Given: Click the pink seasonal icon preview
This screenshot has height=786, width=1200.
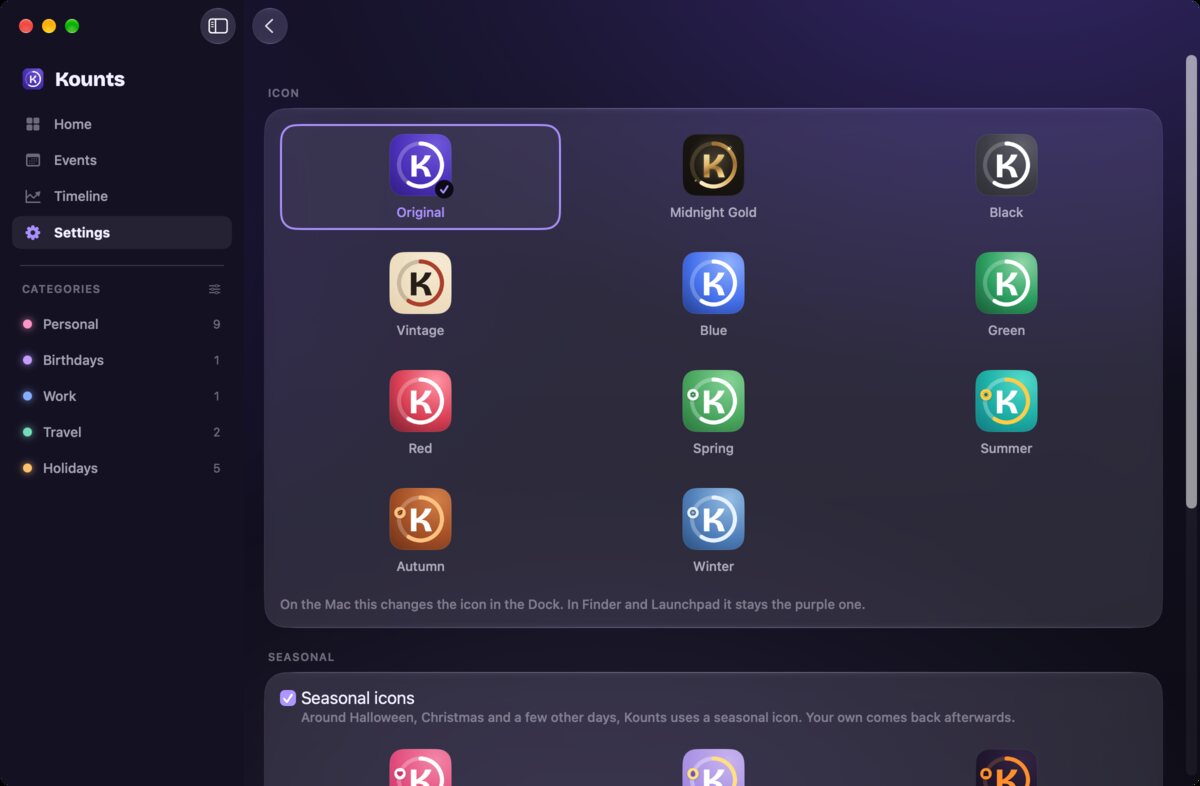Looking at the screenshot, I should tap(420, 767).
